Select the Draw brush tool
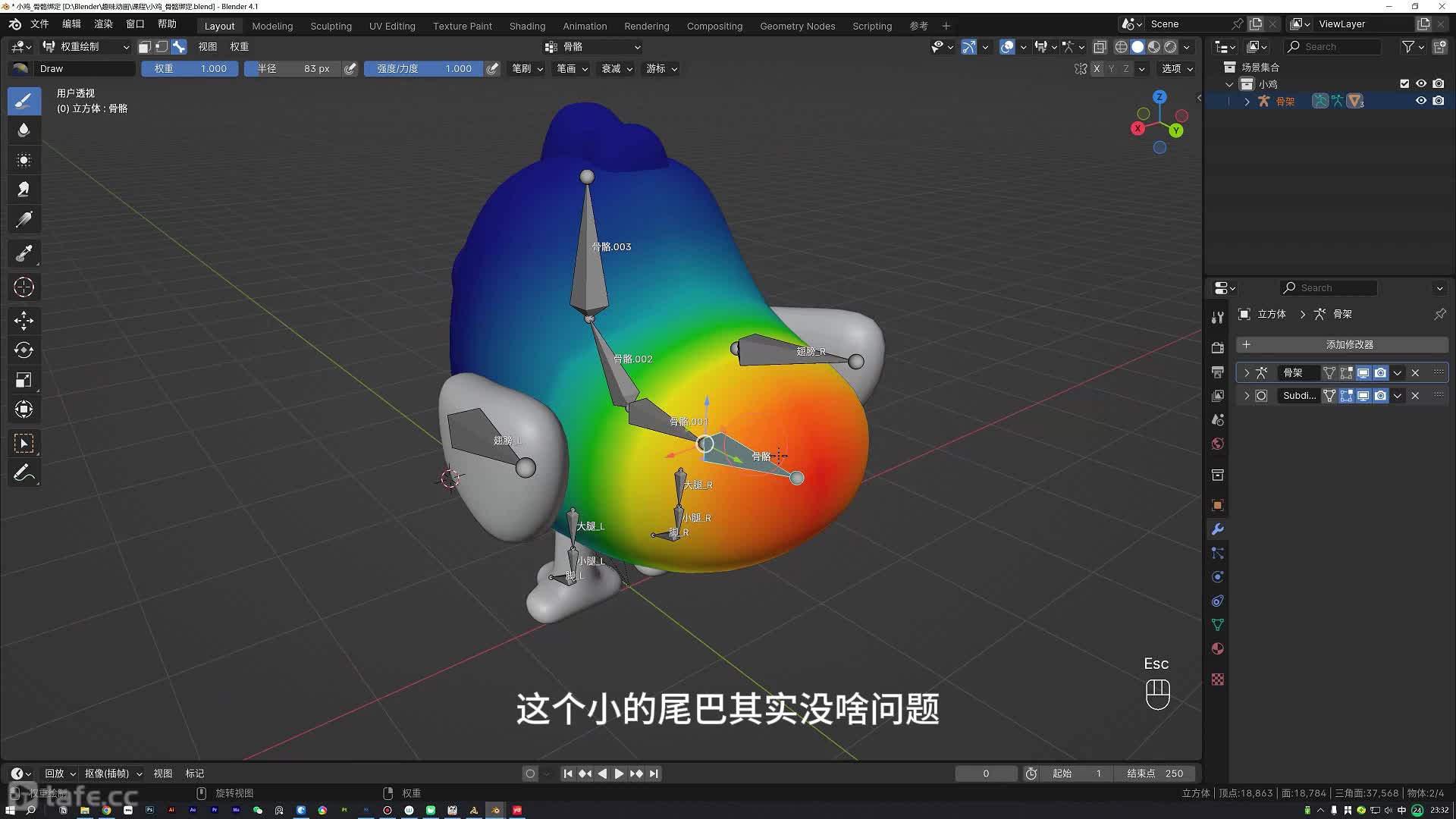The width and height of the screenshot is (1456, 819). [x=24, y=101]
